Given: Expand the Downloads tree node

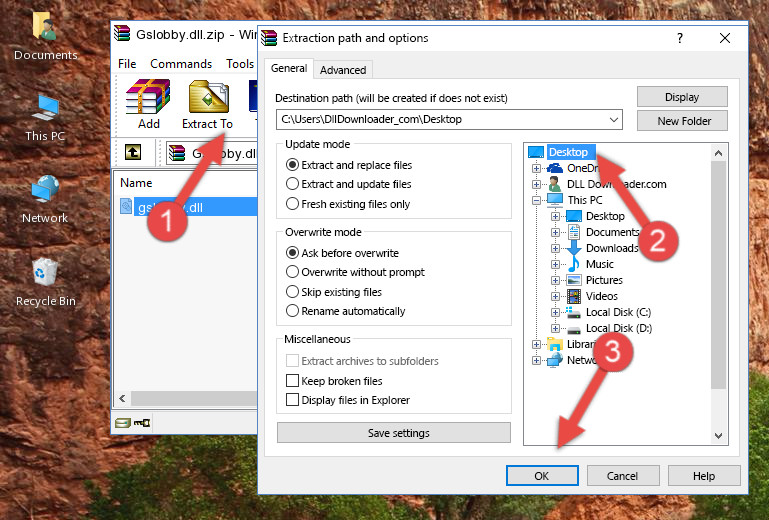Looking at the screenshot, I should [x=555, y=248].
